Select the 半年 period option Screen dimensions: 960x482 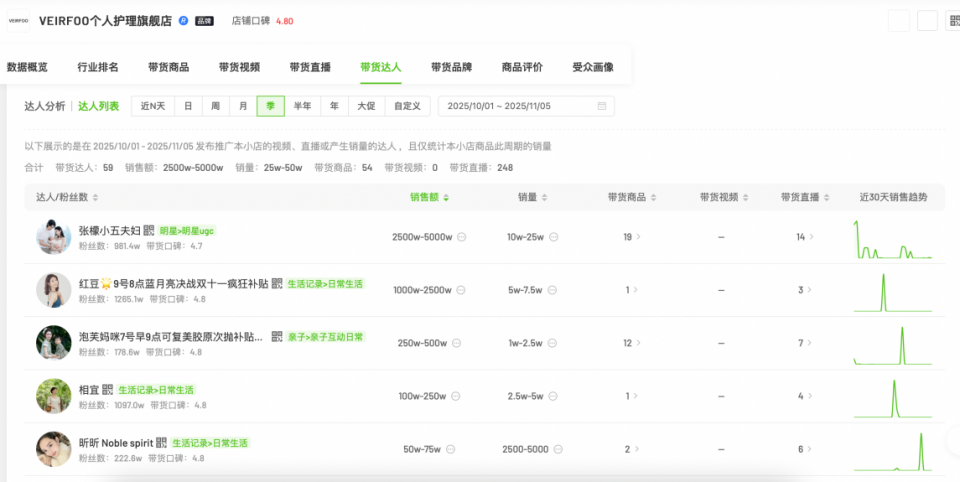click(302, 106)
